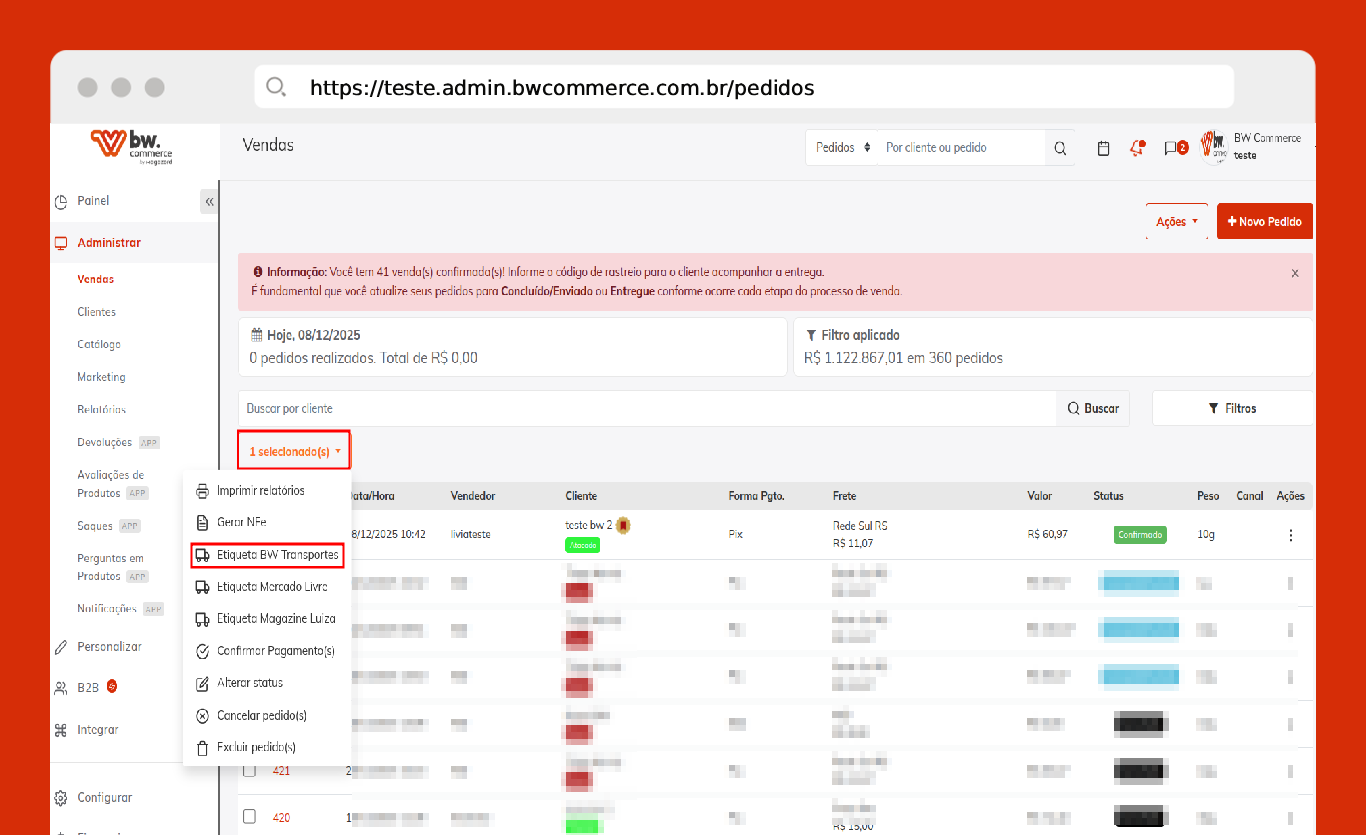This screenshot has width=1366, height=835.
Task: Select 'Cancelar pedido(s)' menu entry
Action: coord(261,715)
